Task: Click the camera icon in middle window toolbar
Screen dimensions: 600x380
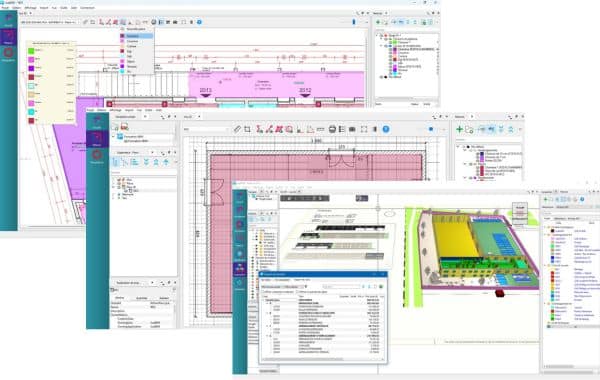Action: [352, 129]
